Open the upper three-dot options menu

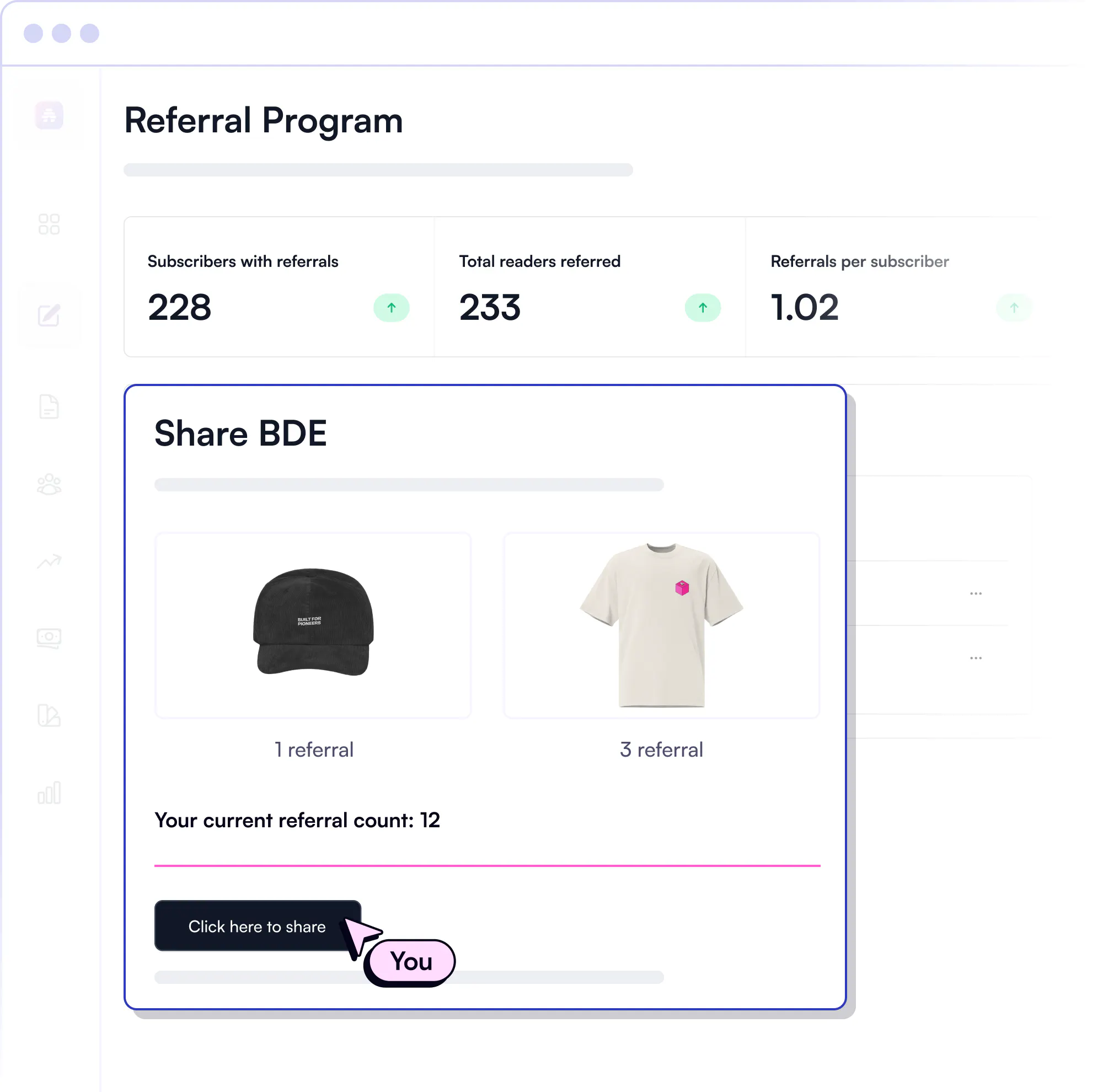pyautogui.click(x=976, y=593)
